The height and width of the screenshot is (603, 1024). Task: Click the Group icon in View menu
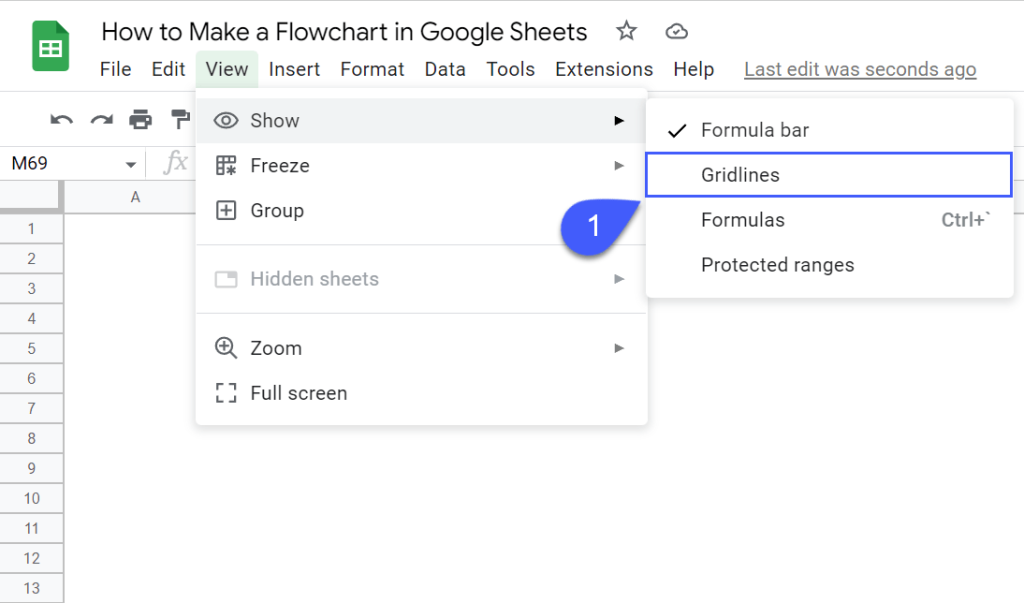[226, 210]
